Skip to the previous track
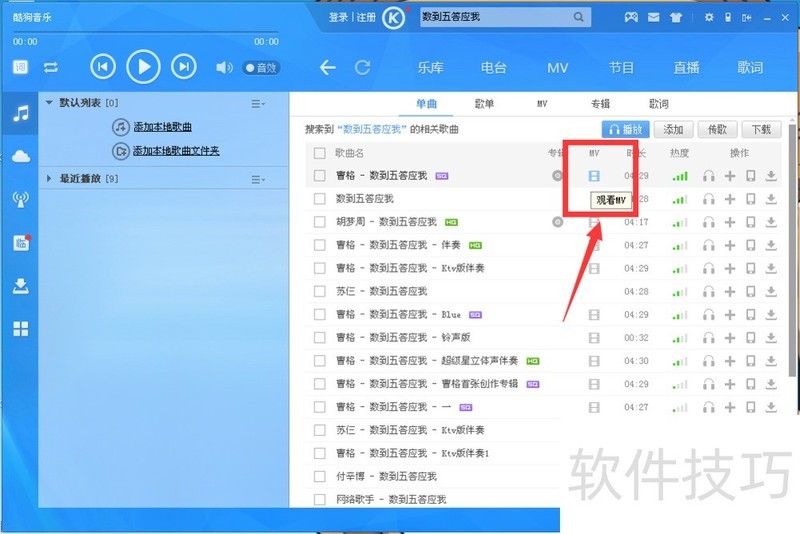The image size is (800, 534). pyautogui.click(x=103, y=67)
